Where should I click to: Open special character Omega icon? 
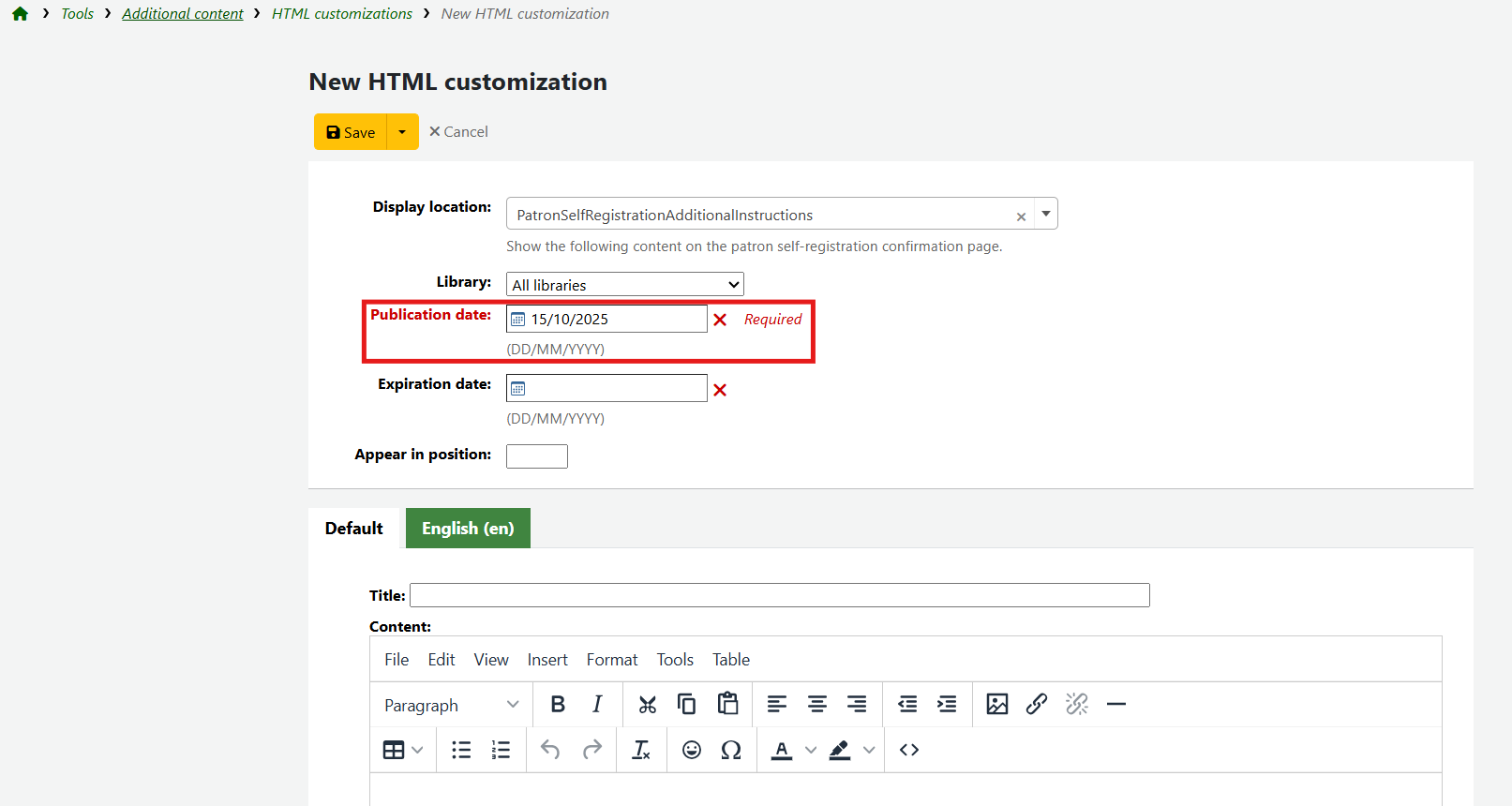(731, 750)
